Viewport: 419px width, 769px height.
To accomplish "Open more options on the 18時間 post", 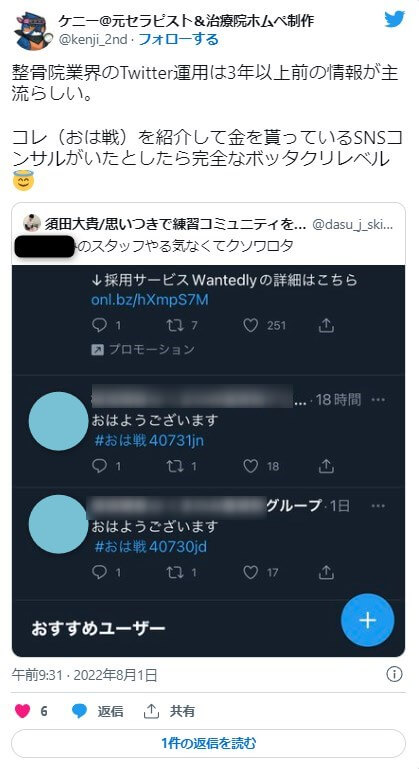I will [x=378, y=400].
